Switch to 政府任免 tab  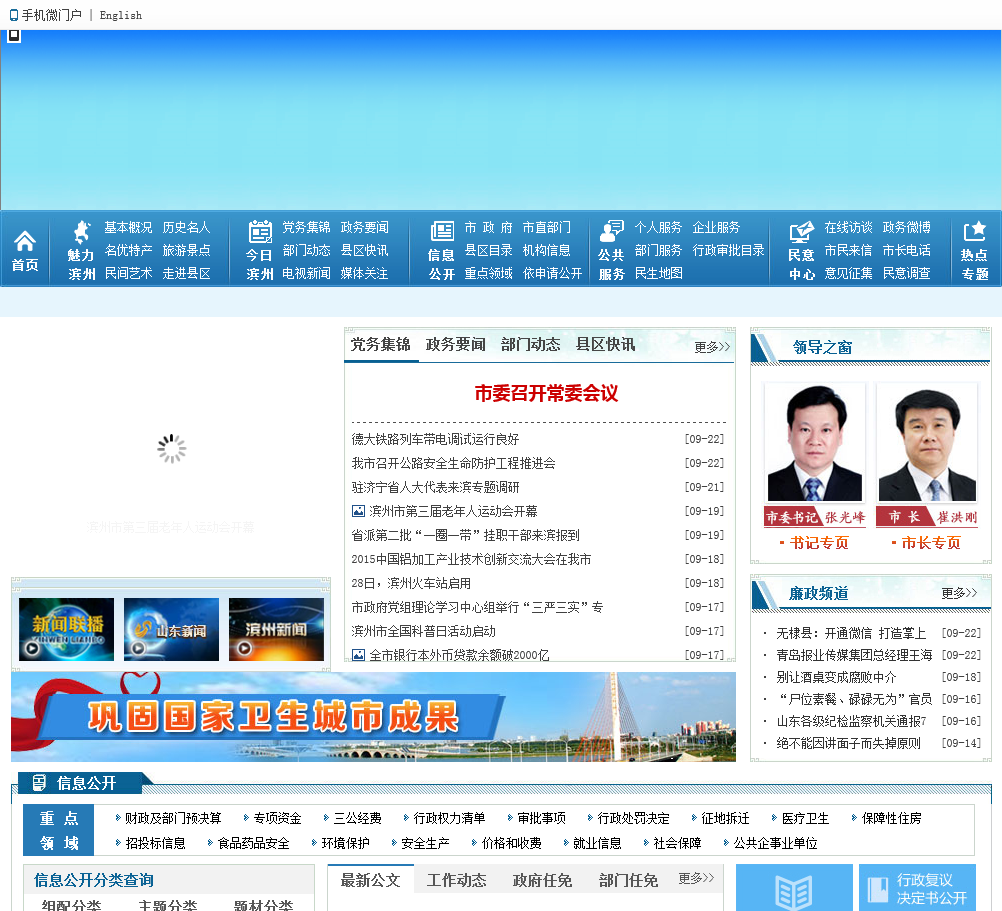point(543,881)
